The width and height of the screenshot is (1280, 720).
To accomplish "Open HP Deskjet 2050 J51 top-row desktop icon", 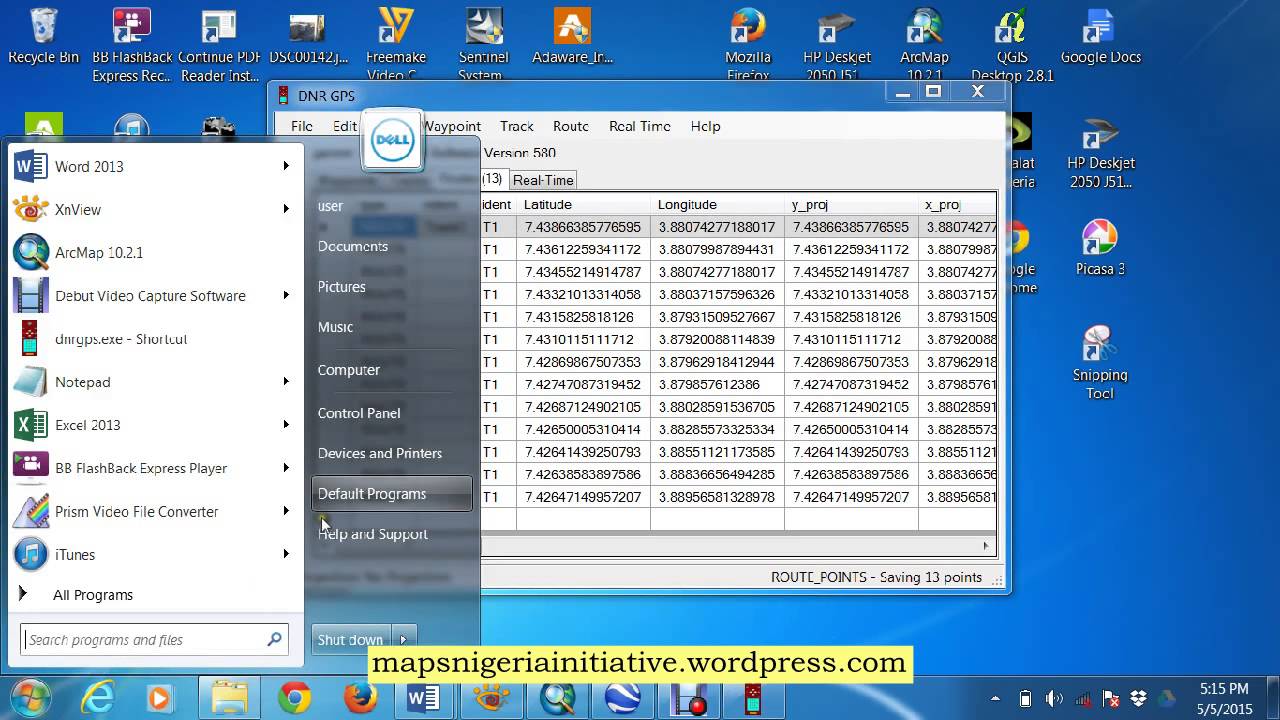I will click(x=837, y=45).
